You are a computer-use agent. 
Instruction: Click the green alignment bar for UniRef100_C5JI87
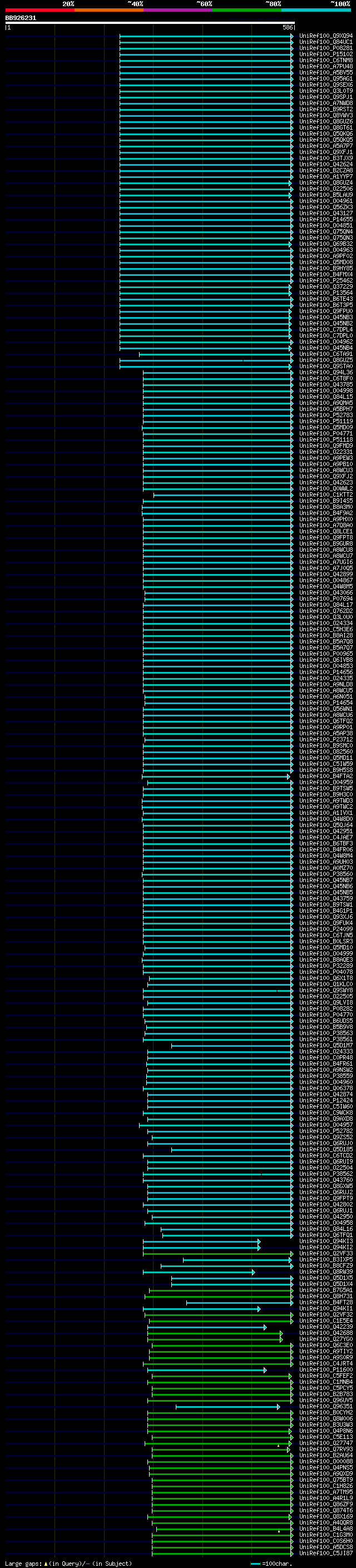point(222,1553)
